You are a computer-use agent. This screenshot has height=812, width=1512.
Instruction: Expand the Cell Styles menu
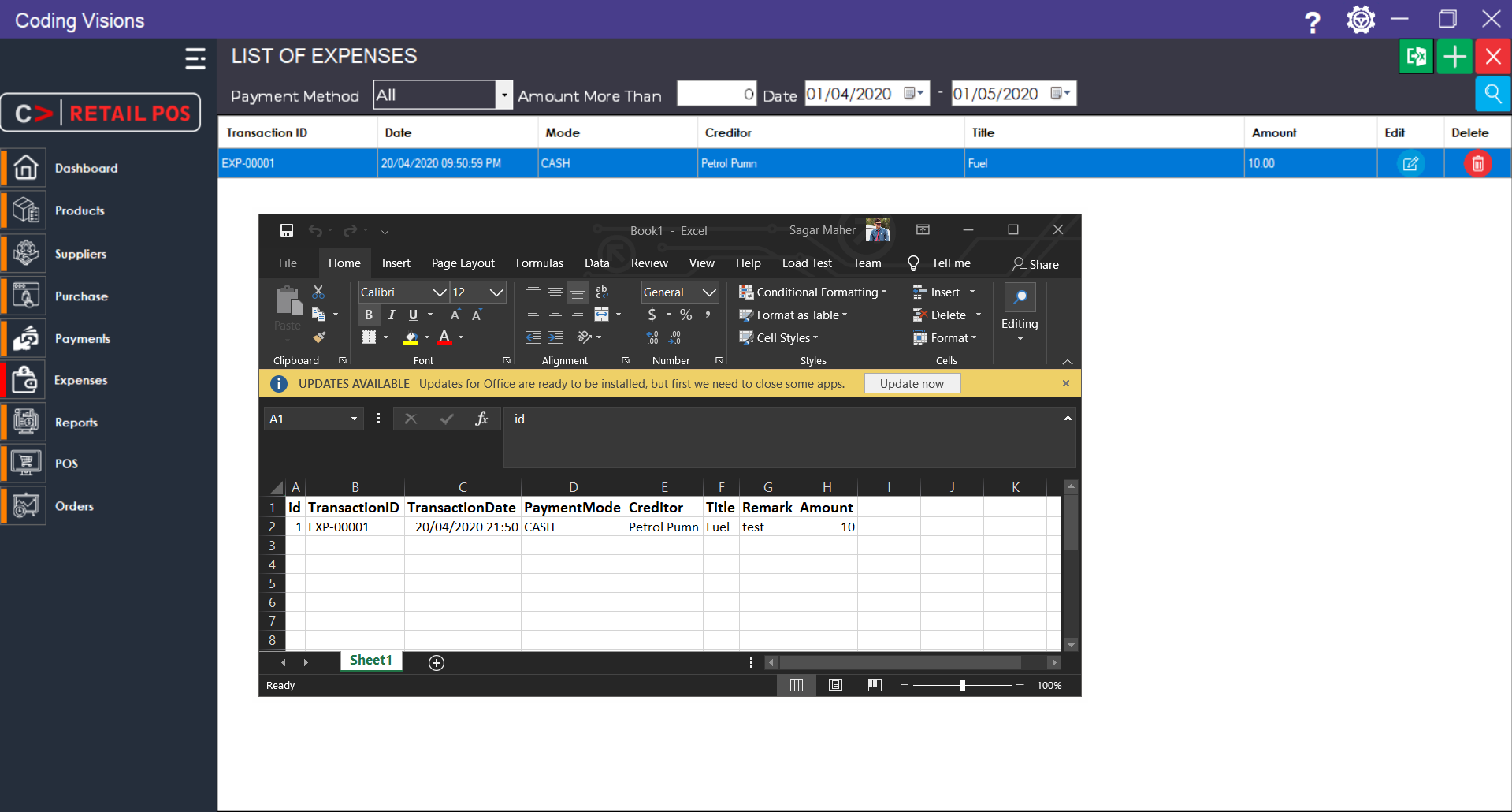point(778,338)
